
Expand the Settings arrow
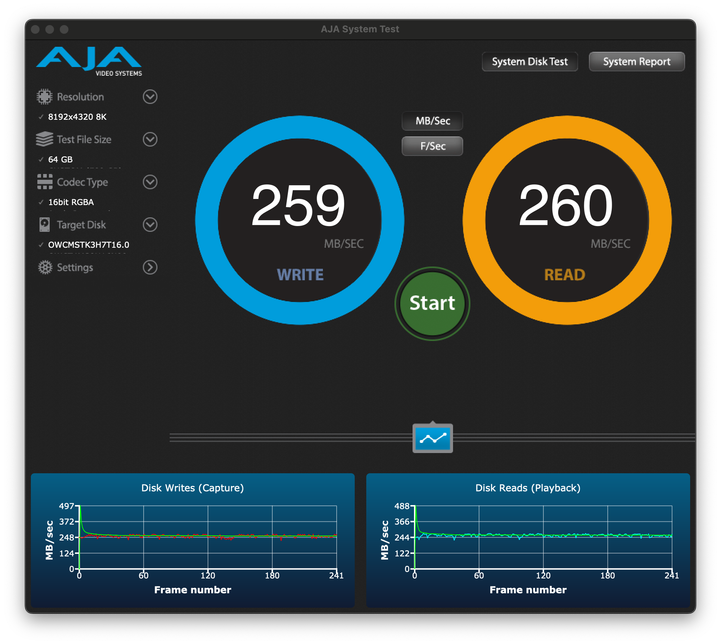click(150, 268)
